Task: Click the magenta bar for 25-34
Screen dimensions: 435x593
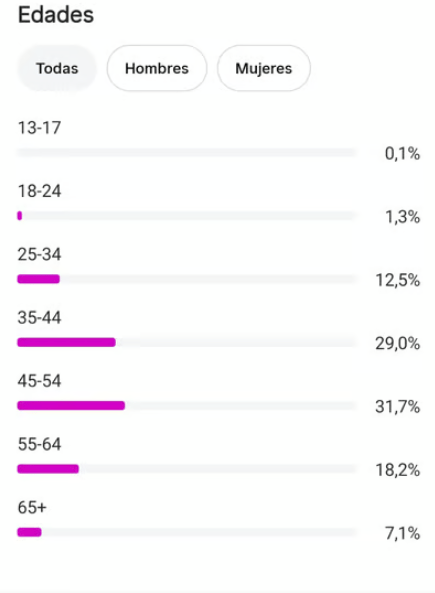Action: 39,279
